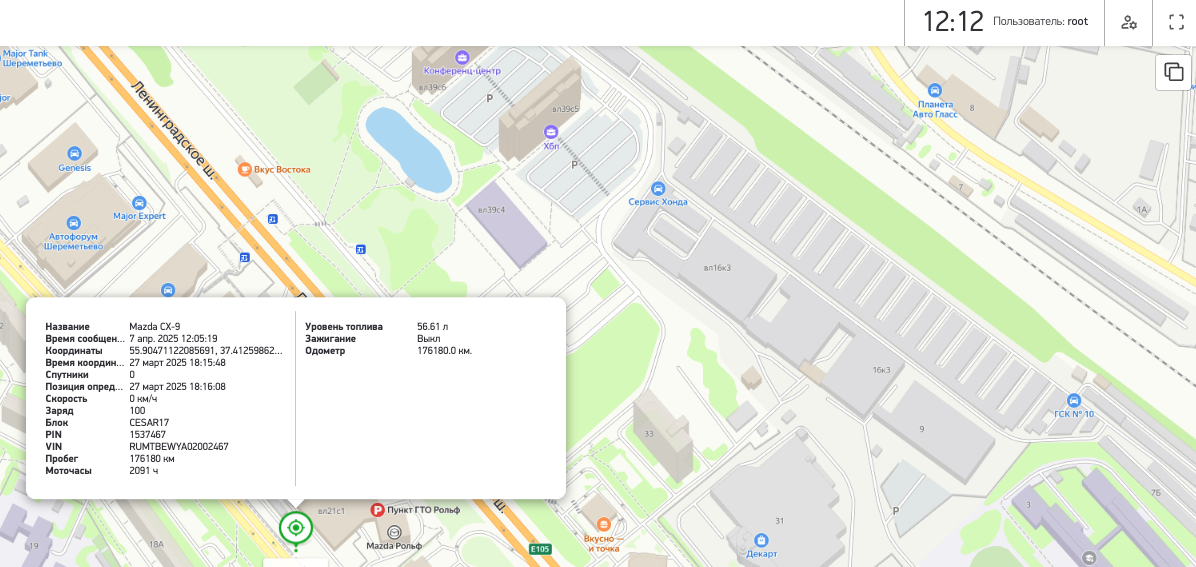Open the map layers overlay button
1196x567 pixels.
[x=1174, y=72]
